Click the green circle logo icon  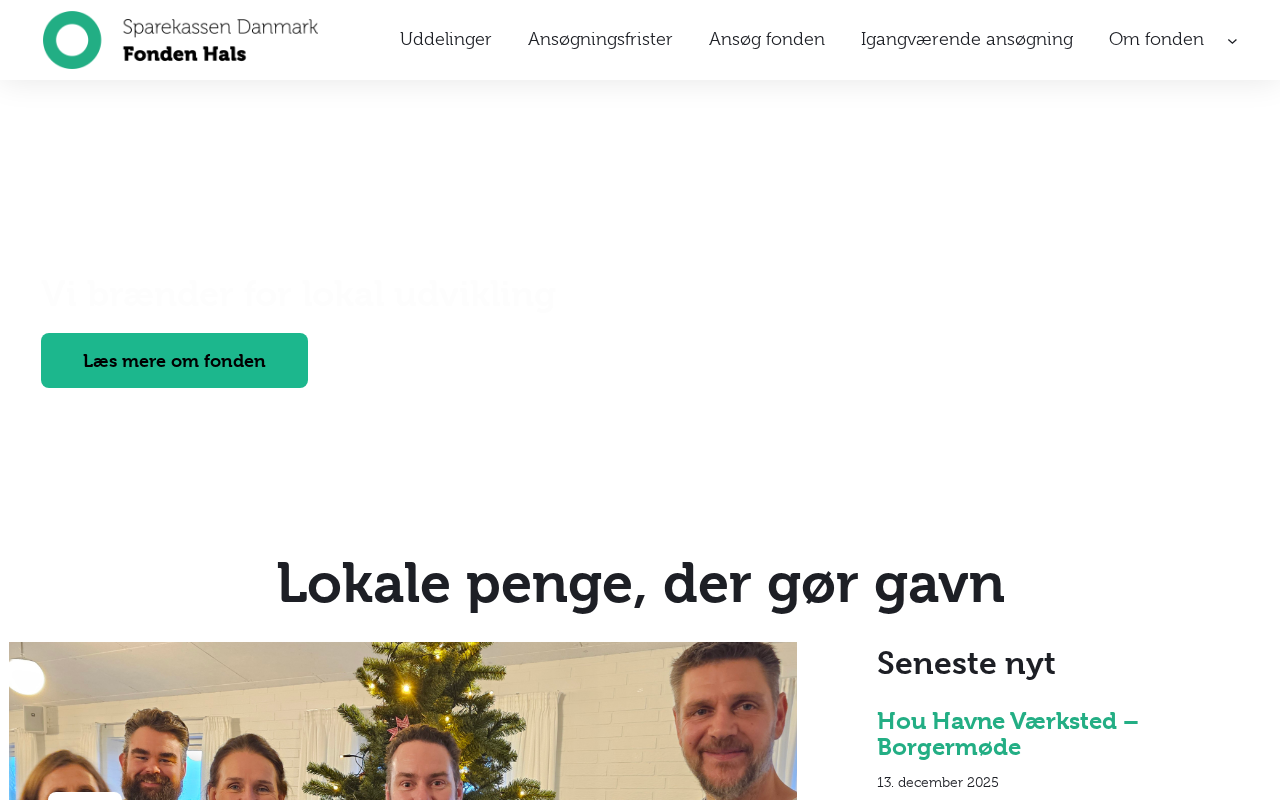click(72, 40)
